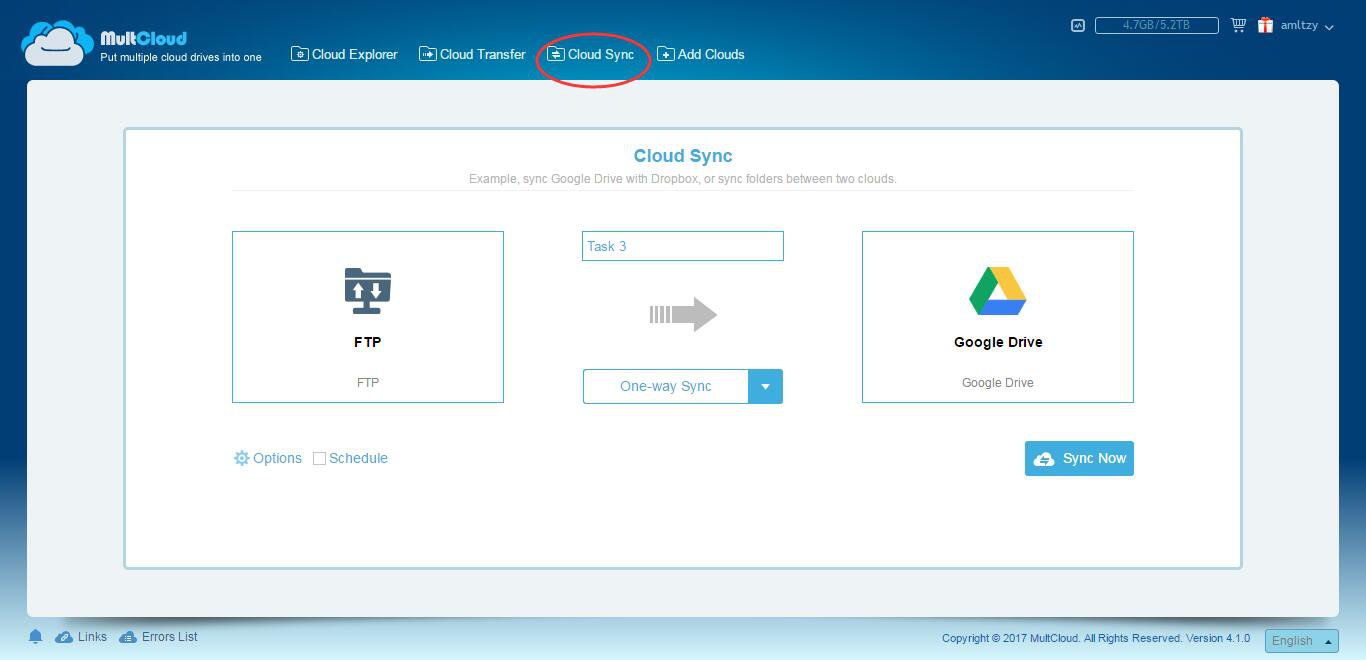
Task: Open the Cloud Explorer tab
Action: point(344,54)
